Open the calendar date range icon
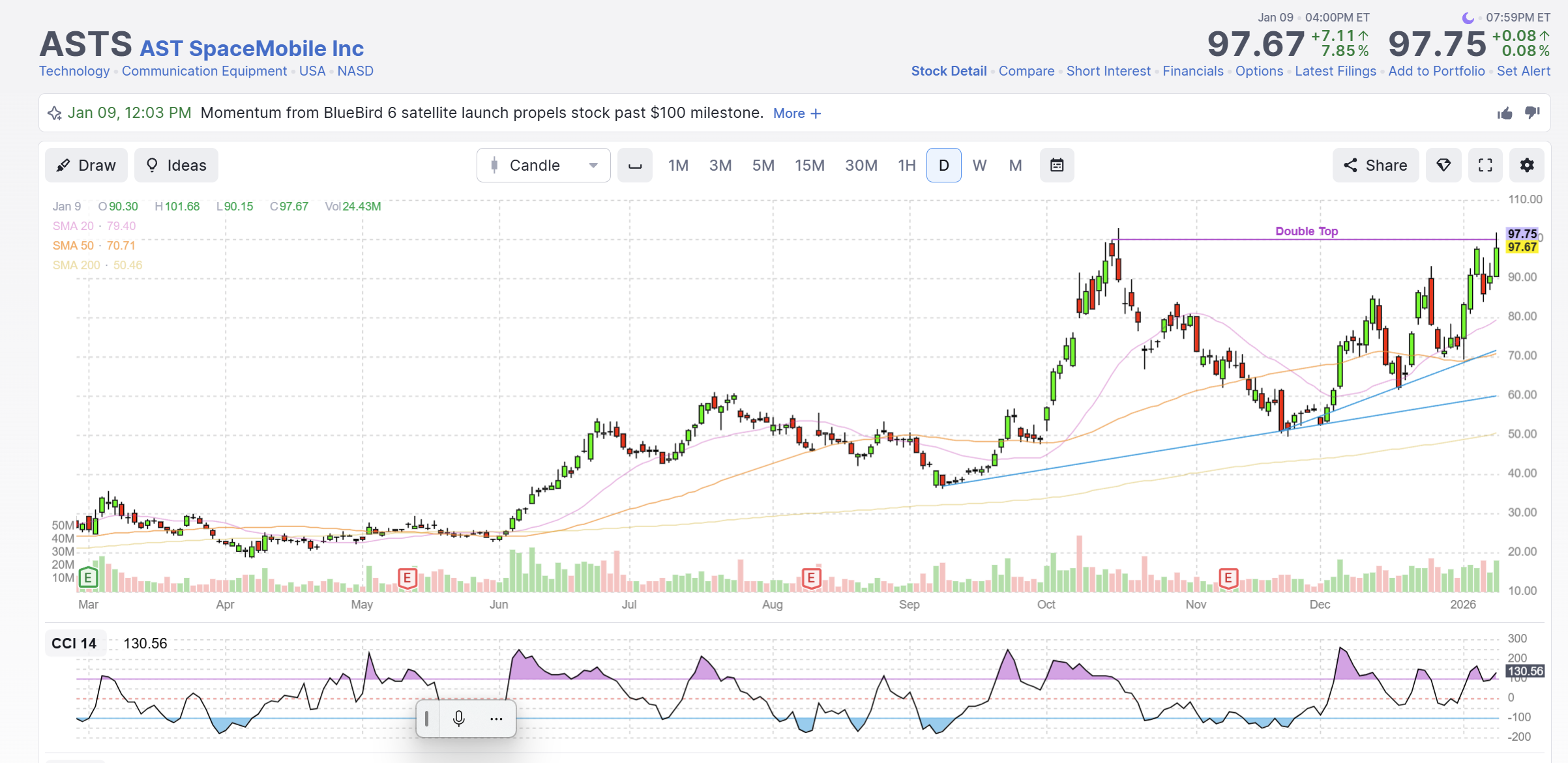The image size is (1568, 763). click(1057, 166)
